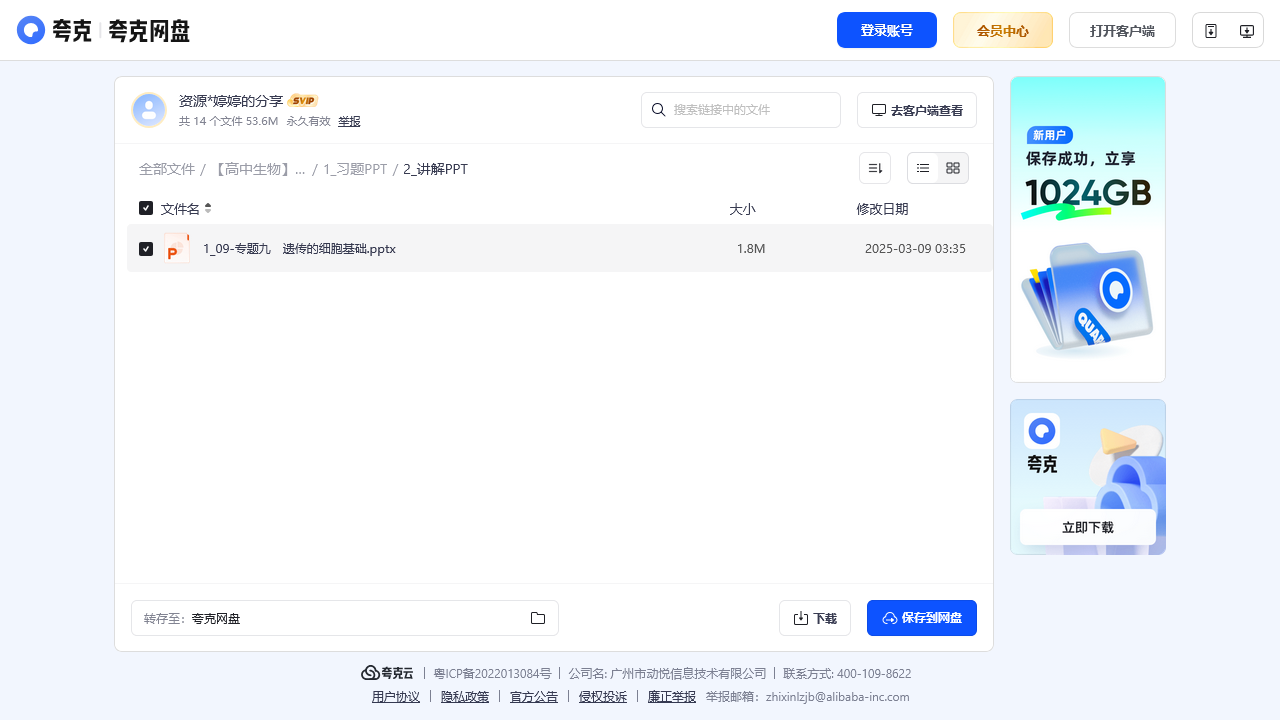Switch to grid view layout

coord(953,168)
